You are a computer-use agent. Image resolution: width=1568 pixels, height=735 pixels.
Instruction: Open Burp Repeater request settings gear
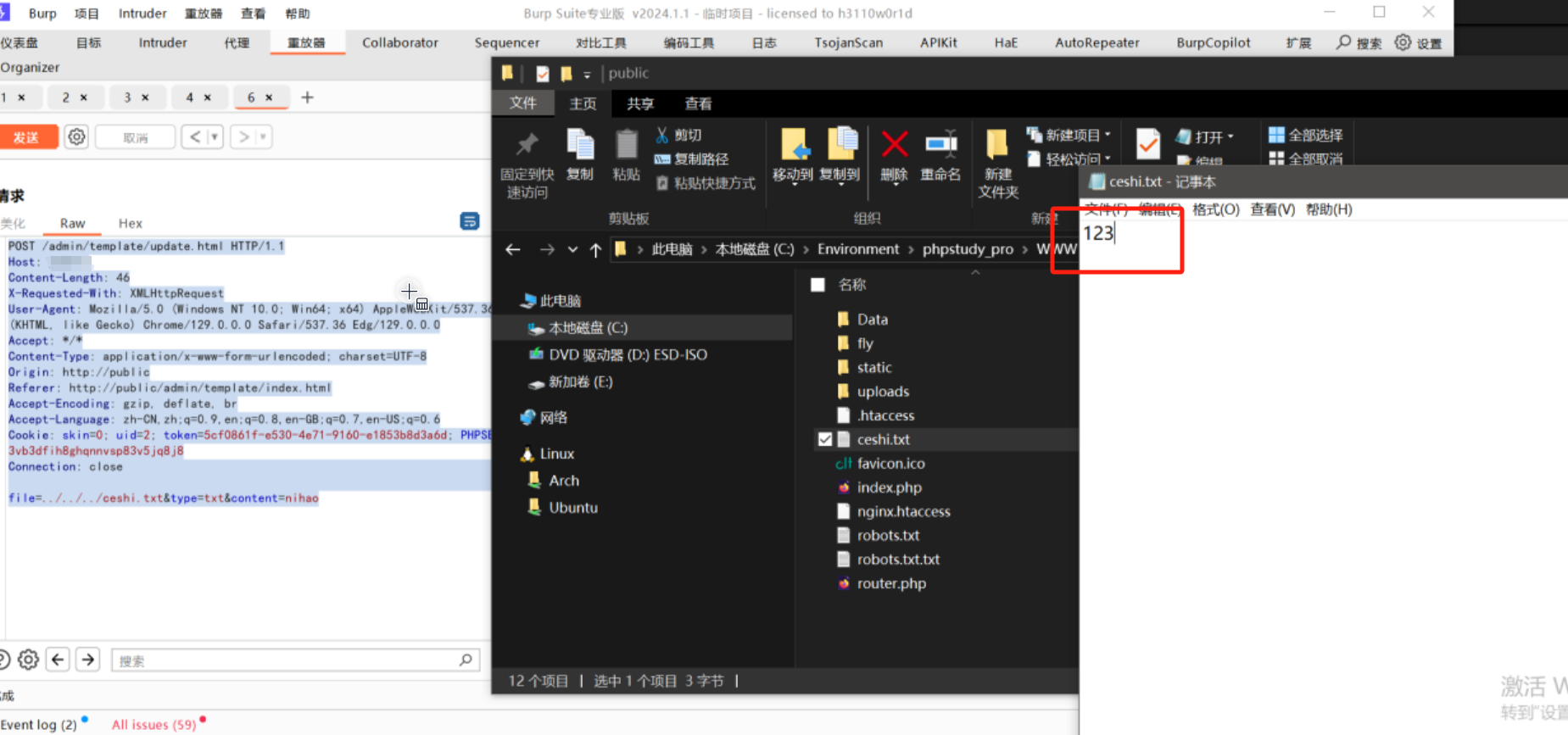[x=76, y=136]
